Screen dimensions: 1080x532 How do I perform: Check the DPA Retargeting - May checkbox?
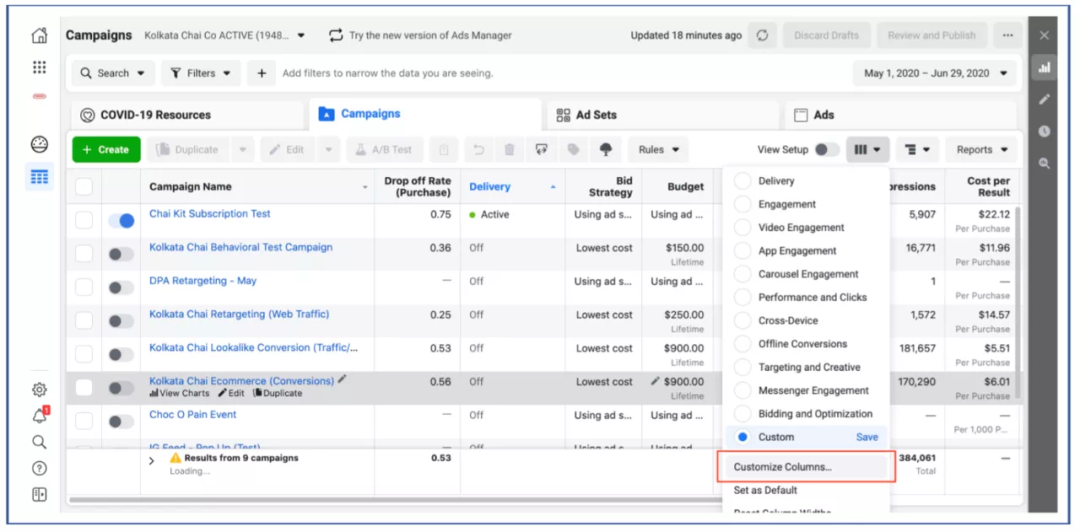coord(84,287)
